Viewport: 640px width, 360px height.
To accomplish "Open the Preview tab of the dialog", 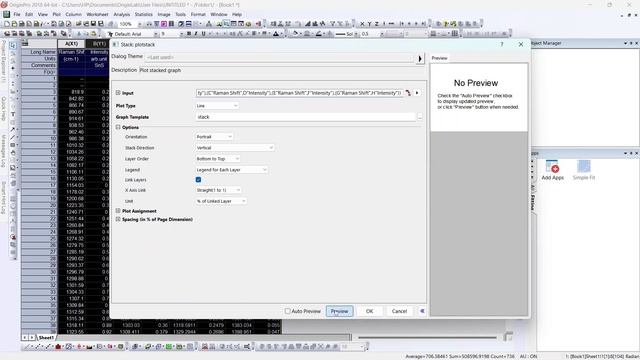I will (x=439, y=58).
